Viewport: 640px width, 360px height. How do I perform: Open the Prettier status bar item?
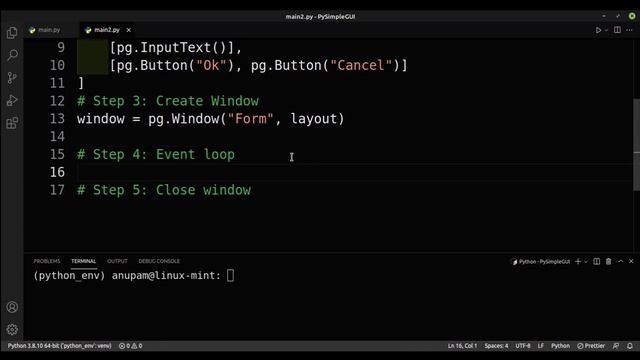pyautogui.click(x=591, y=346)
